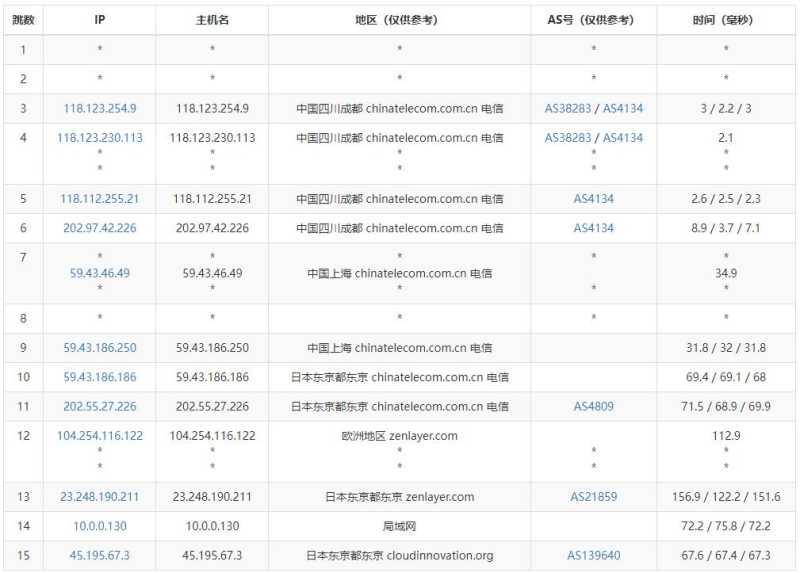Select time value 112.9
Screen dimensions: 800x573
pyautogui.click(x=726, y=436)
